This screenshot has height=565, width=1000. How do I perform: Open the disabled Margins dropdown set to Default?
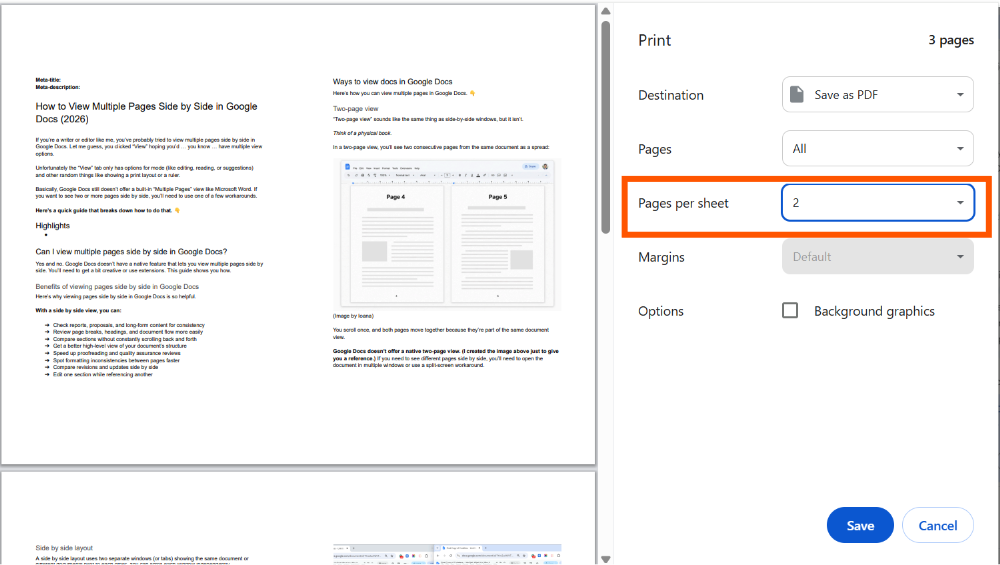coord(878,256)
